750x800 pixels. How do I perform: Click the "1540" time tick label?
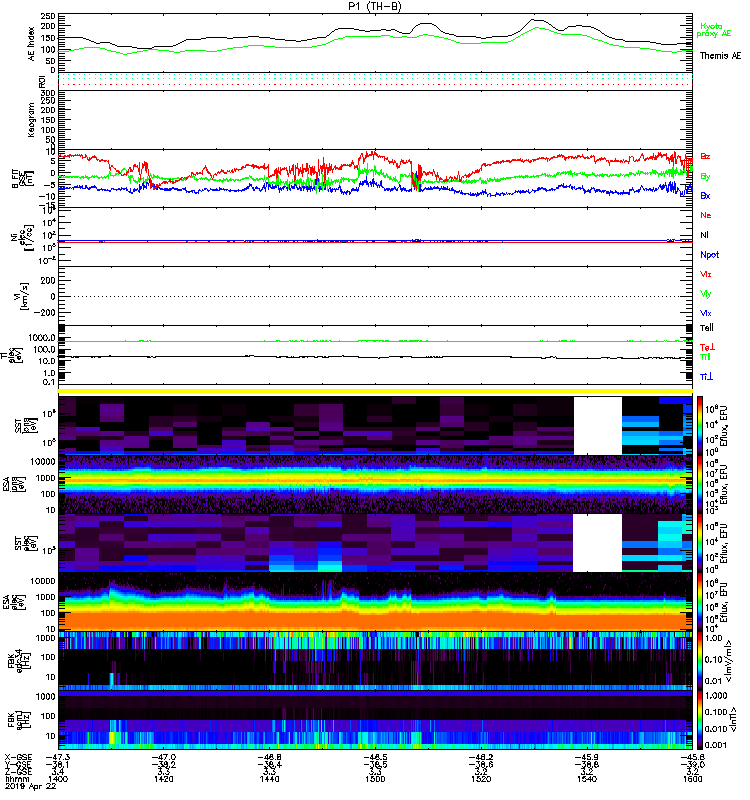tap(587, 779)
